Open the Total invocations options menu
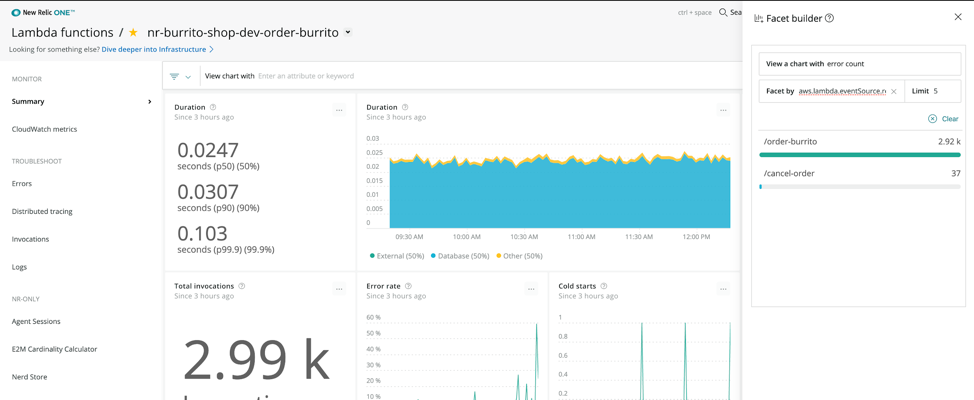 [339, 289]
